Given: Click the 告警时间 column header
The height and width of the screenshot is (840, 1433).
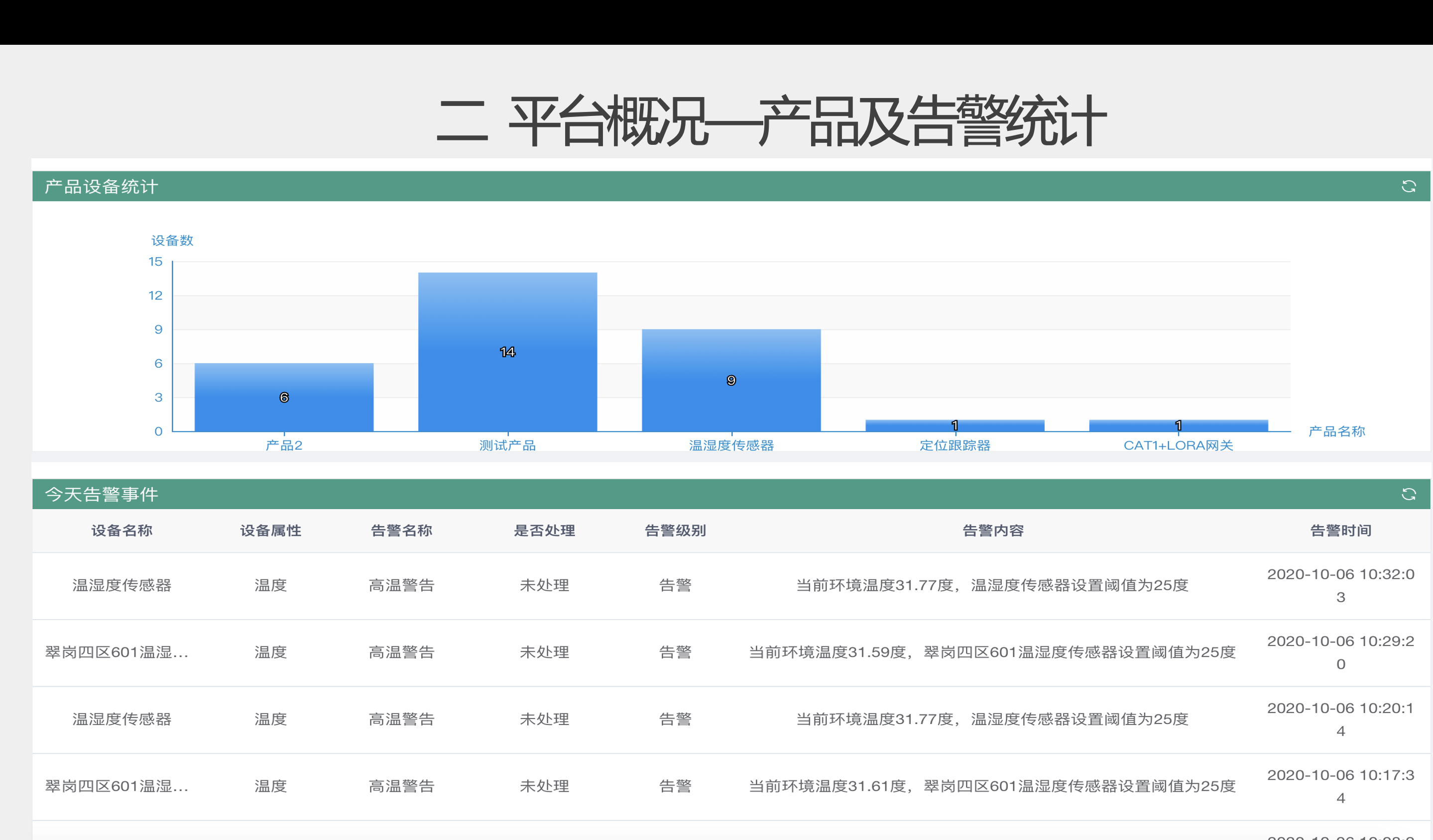Looking at the screenshot, I should point(1340,530).
